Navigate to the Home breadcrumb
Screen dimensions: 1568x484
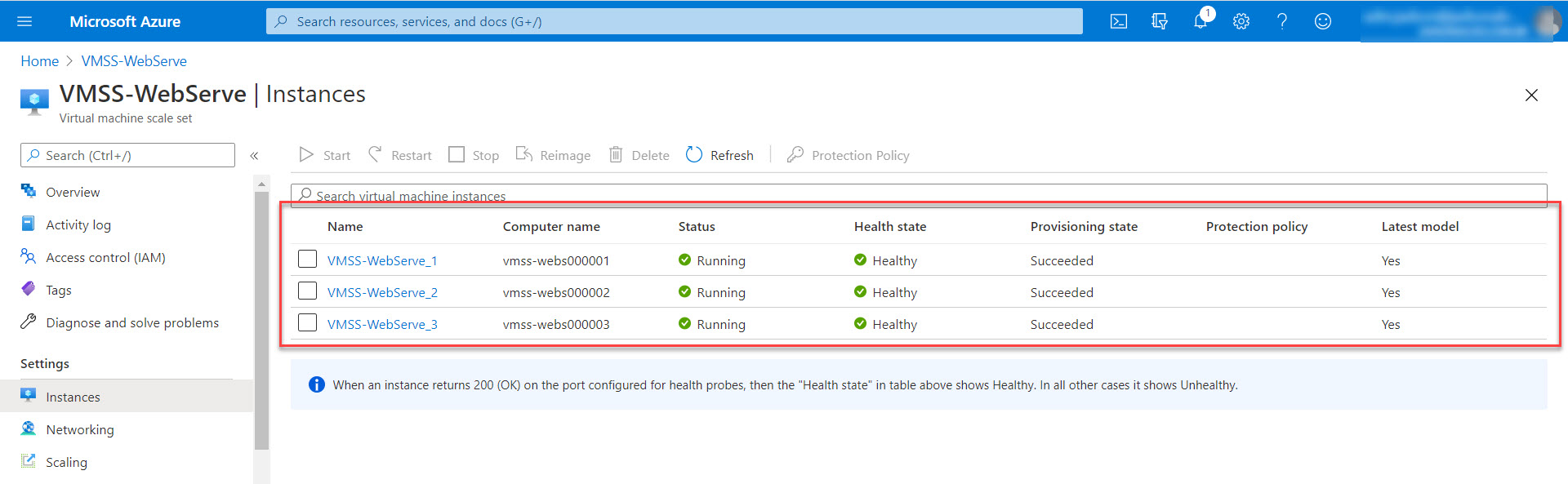pyautogui.click(x=39, y=61)
